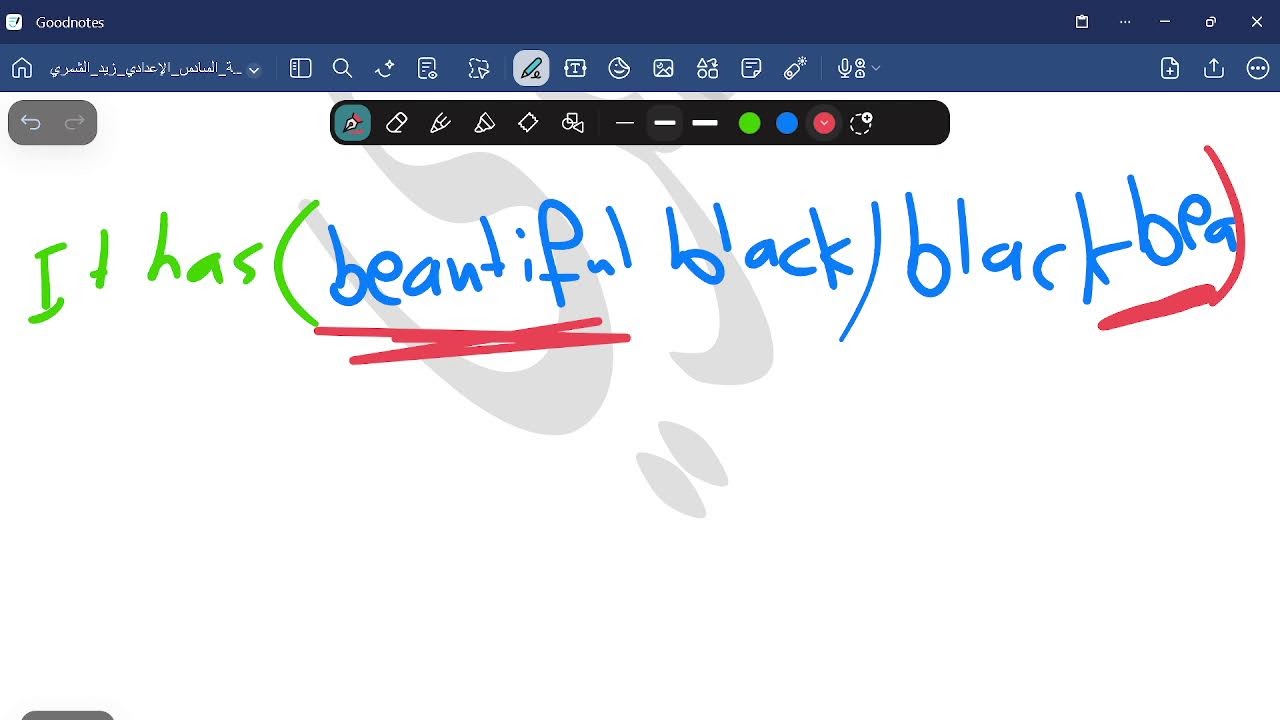Add a new page
Viewport: 1280px width, 720px height.
pyautogui.click(x=1170, y=68)
